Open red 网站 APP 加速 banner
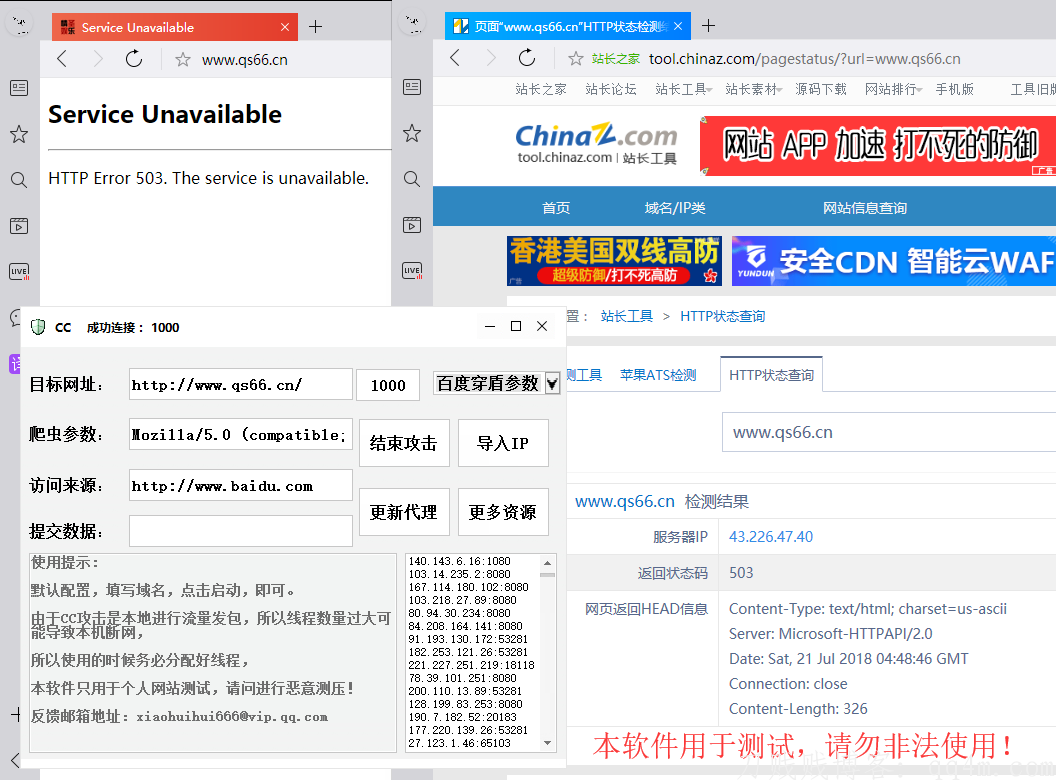The height and width of the screenshot is (780, 1056). point(878,145)
